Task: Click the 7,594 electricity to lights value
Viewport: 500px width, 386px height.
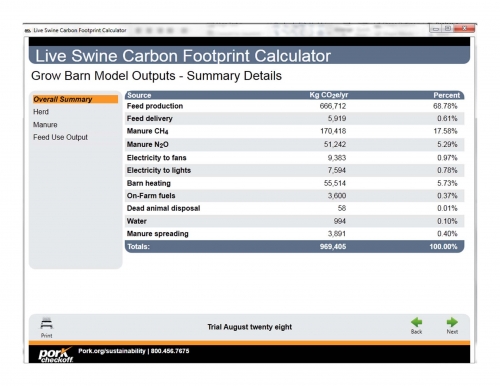Action: tap(337, 170)
